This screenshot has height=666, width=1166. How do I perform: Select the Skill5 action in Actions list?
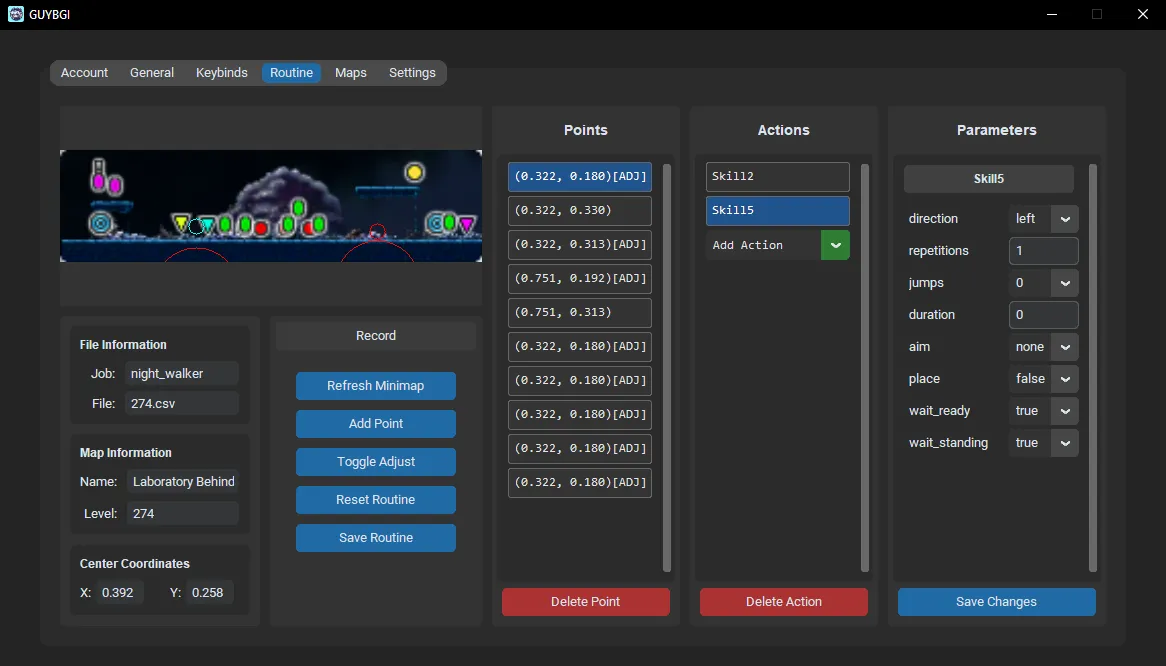tap(777, 211)
